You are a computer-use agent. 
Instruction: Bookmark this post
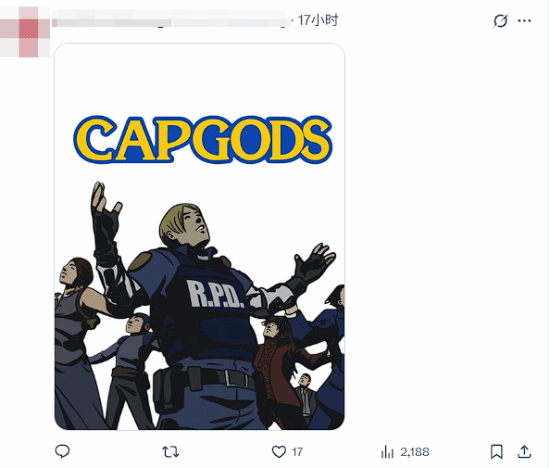(496, 452)
